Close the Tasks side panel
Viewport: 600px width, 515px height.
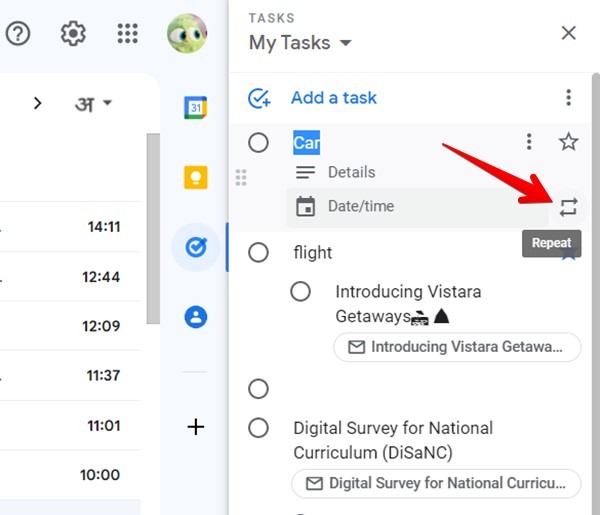569,33
